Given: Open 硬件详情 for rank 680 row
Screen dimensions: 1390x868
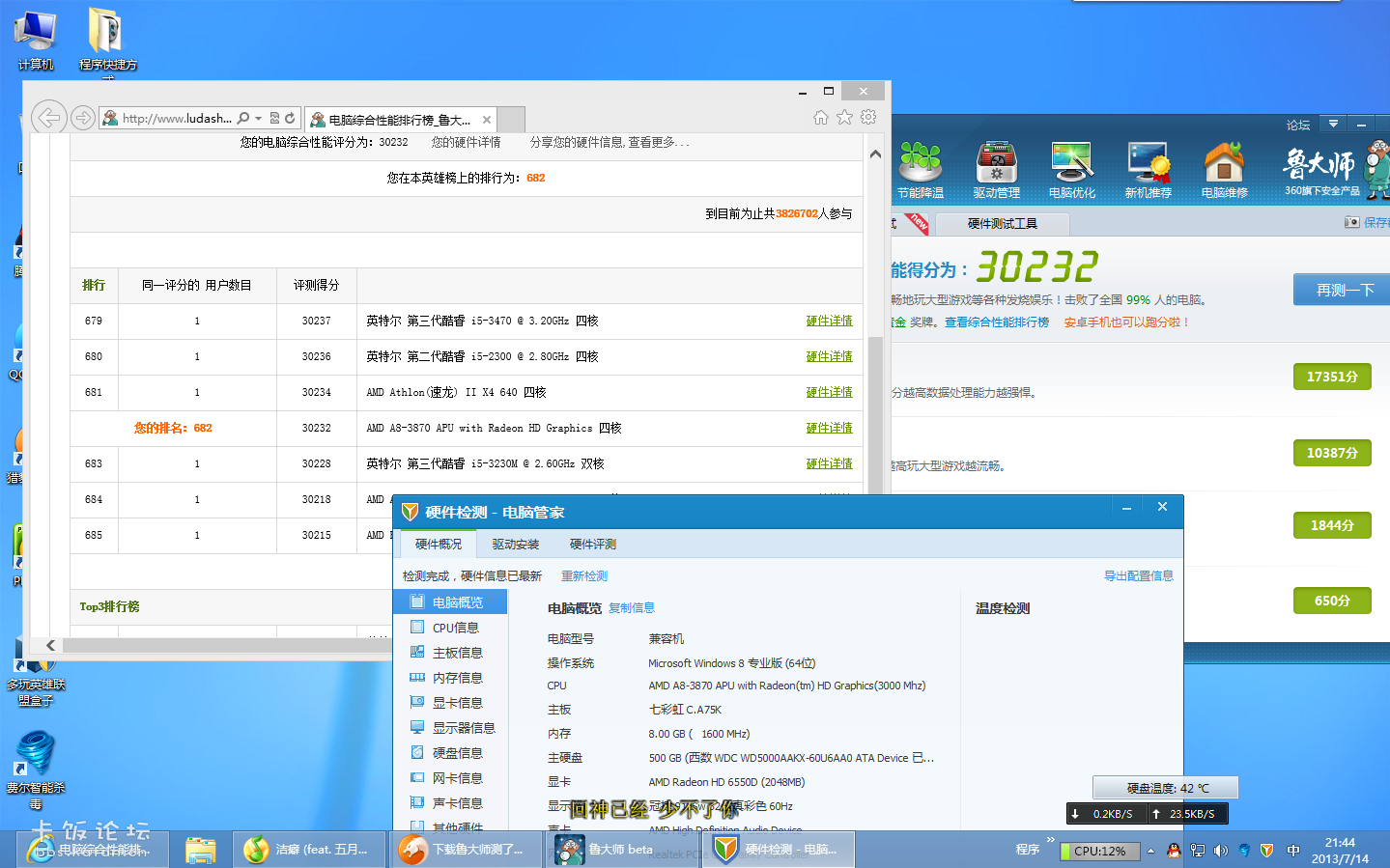Looking at the screenshot, I should point(830,356).
